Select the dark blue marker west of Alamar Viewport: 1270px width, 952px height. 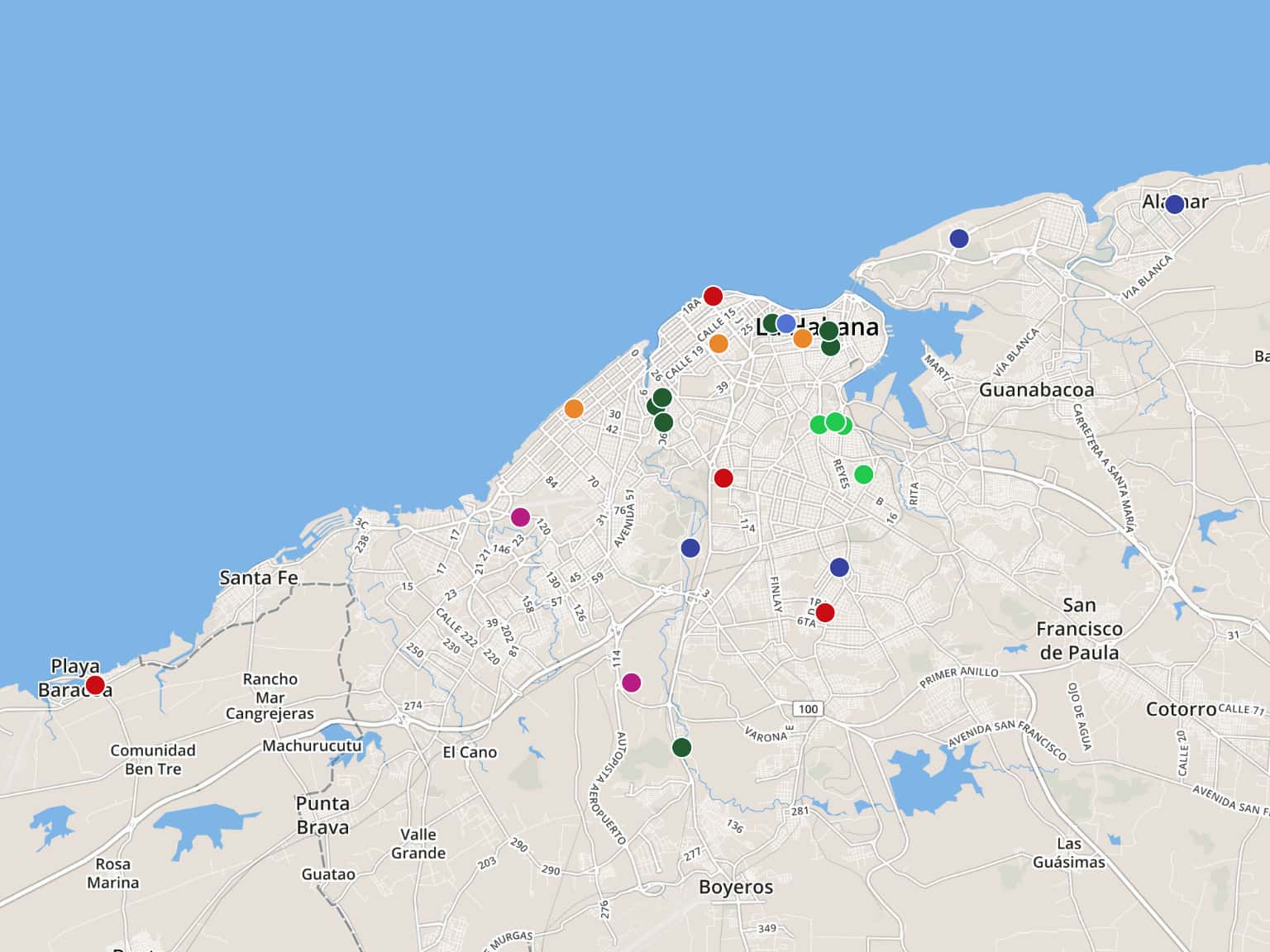pos(959,239)
